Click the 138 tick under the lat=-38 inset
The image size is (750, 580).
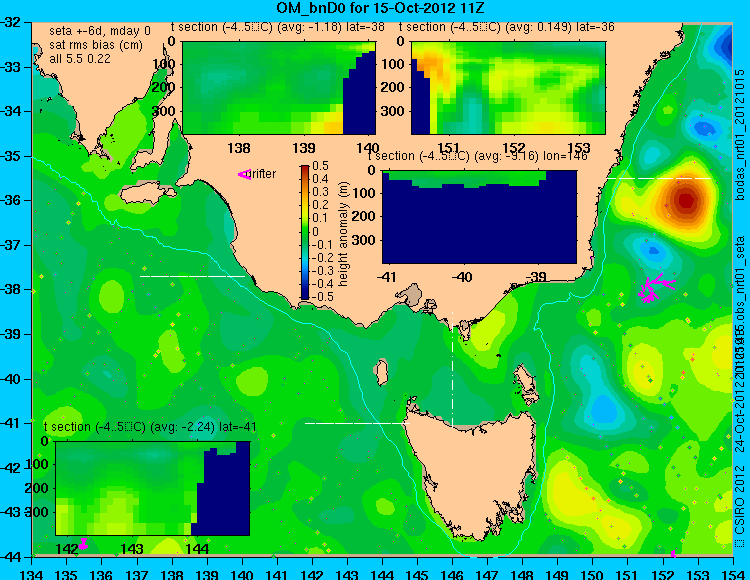239,148
